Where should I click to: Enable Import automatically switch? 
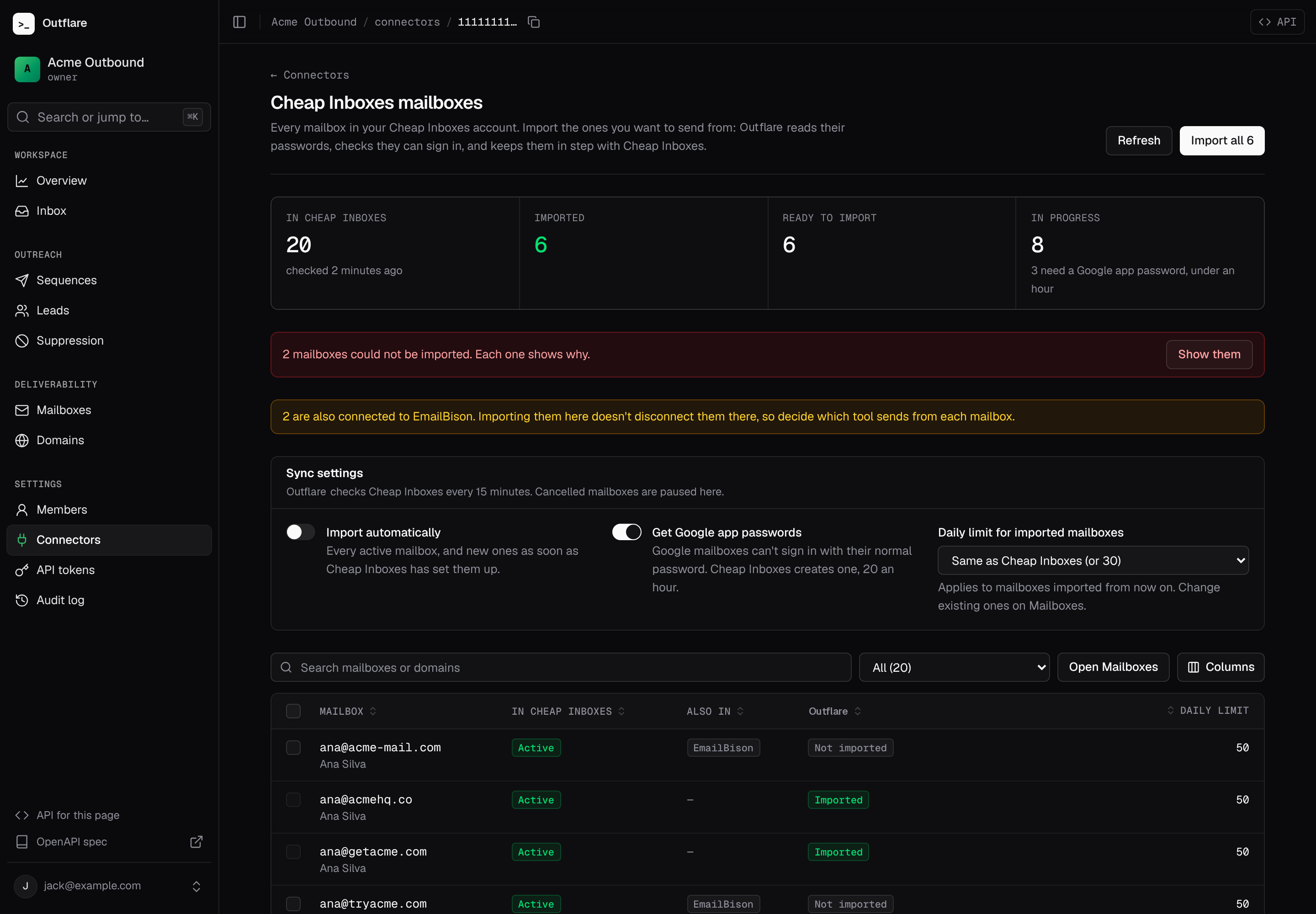point(300,532)
